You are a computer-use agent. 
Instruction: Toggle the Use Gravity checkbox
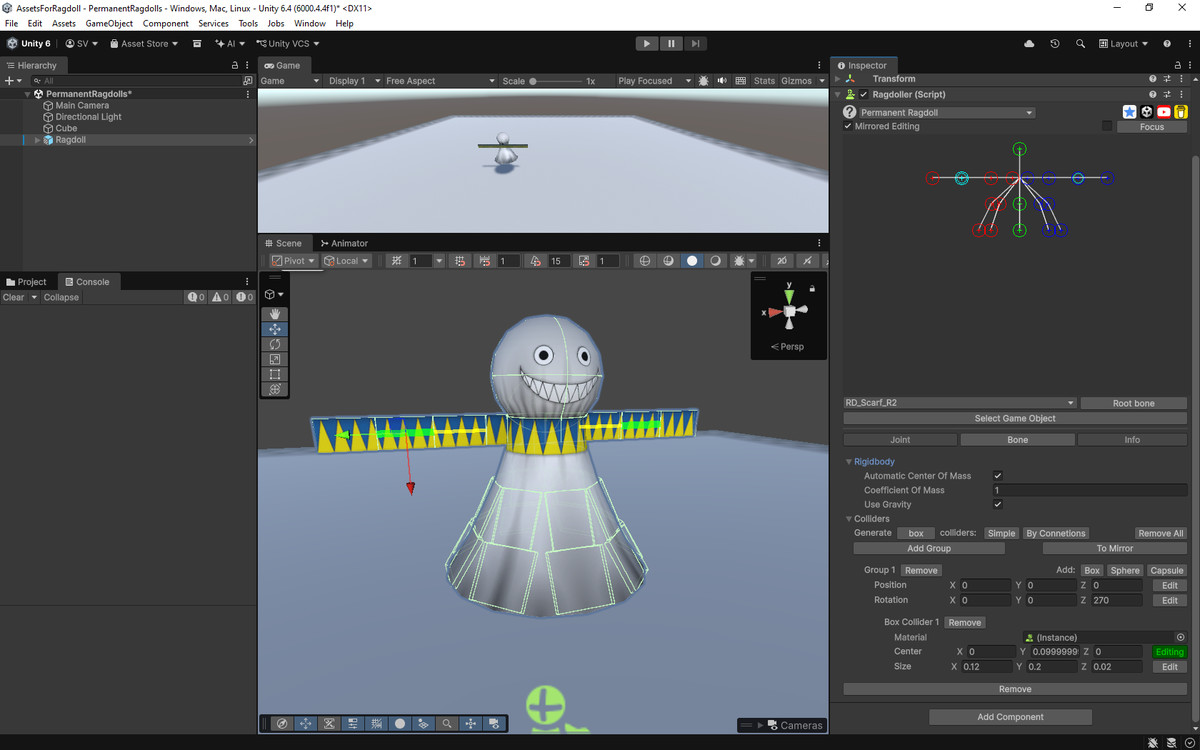(998, 505)
